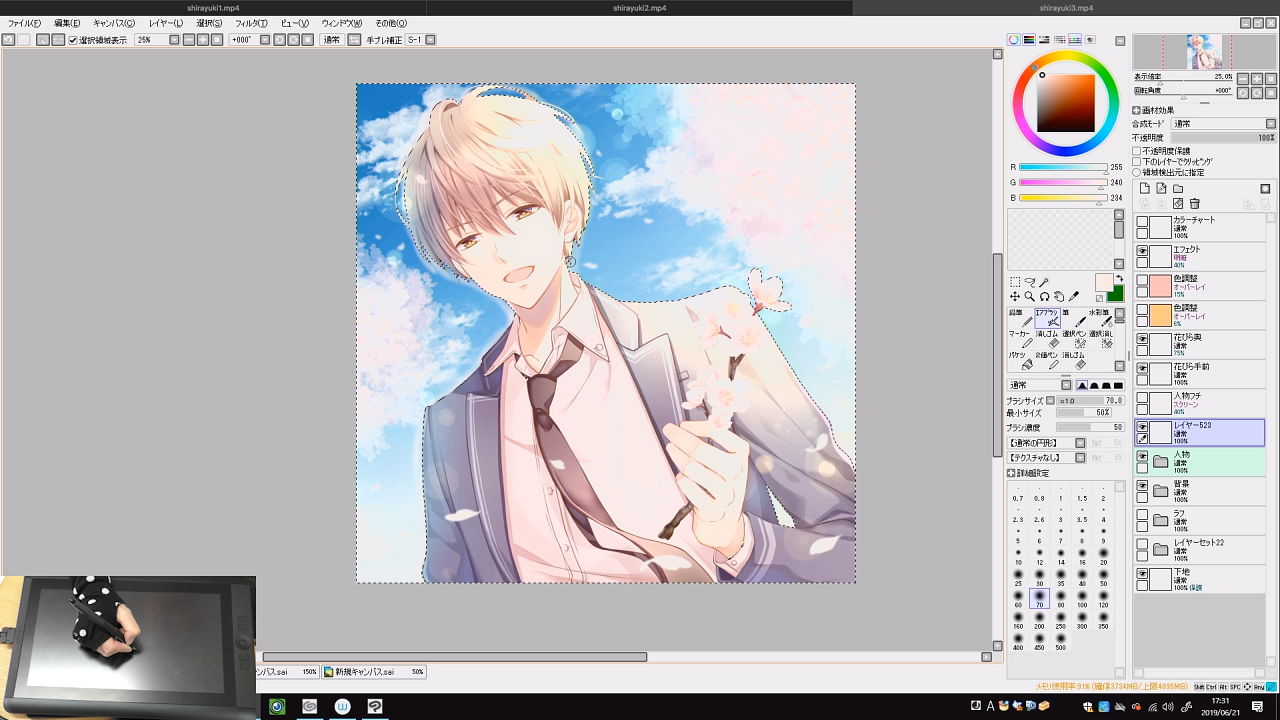Select the rectangular selection tool
Viewport: 1280px width, 720px height.
point(1015,283)
